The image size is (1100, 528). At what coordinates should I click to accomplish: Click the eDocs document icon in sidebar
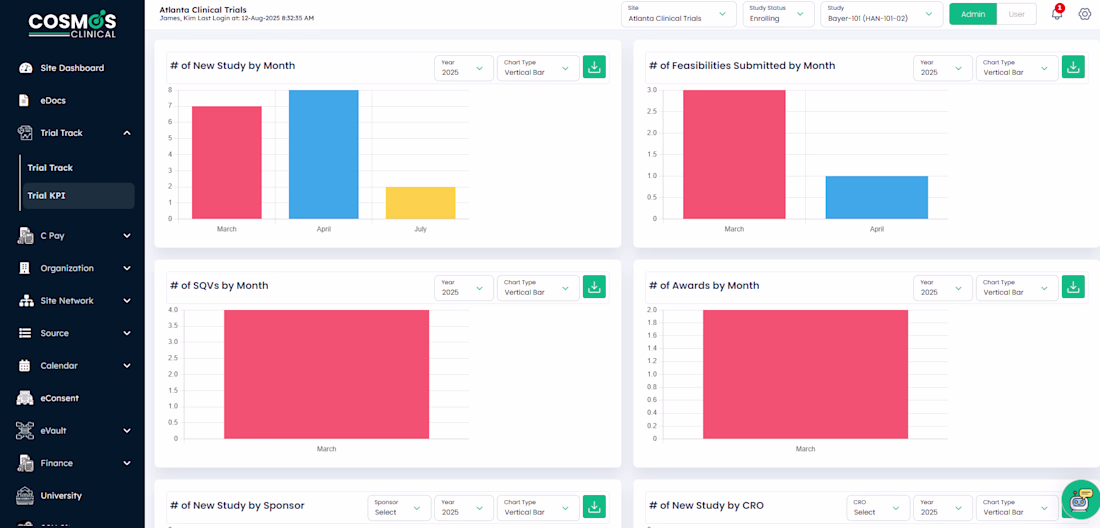25,100
